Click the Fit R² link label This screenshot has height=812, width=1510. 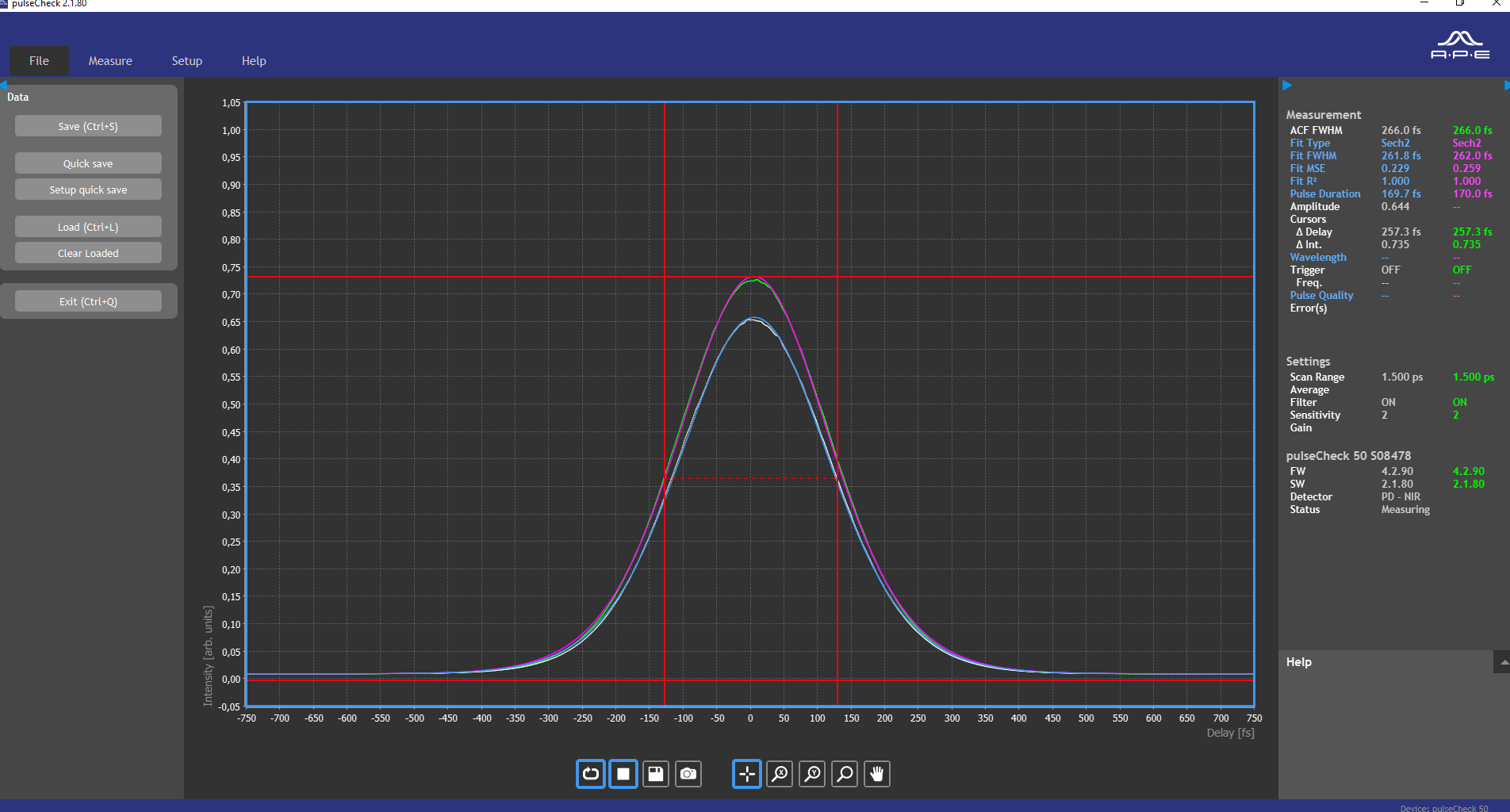[x=1303, y=181]
